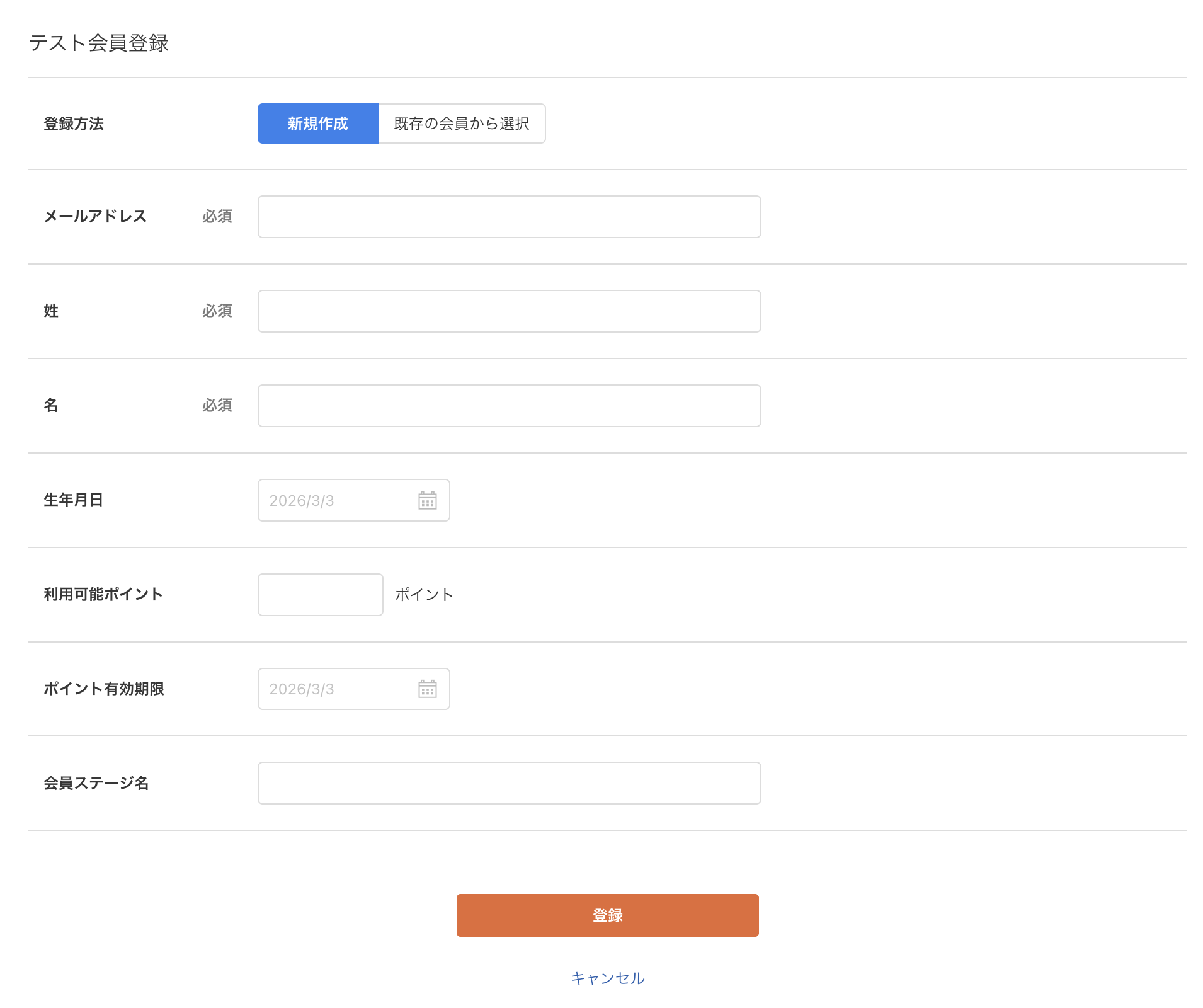
Task: Click the 登録方法 field label
Action: pyautogui.click(x=74, y=123)
